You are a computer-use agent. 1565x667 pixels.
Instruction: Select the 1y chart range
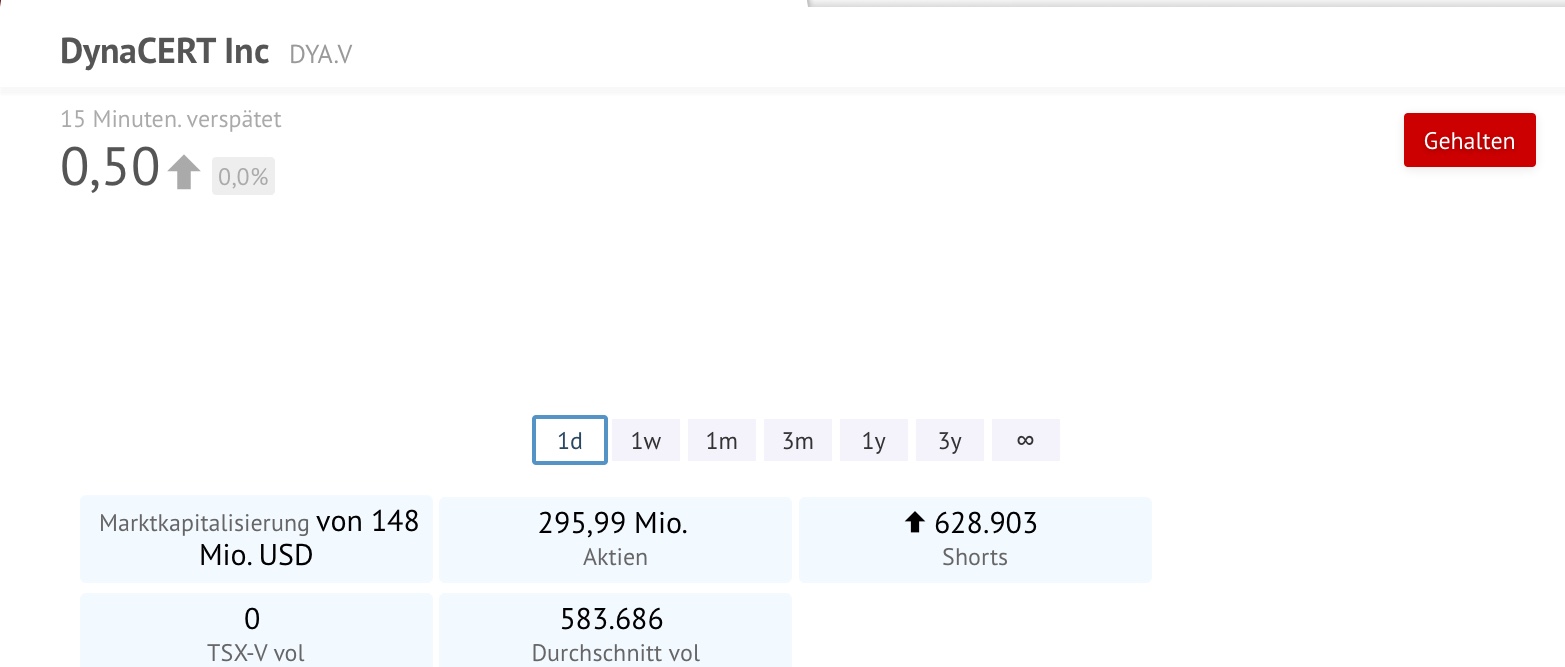874,440
